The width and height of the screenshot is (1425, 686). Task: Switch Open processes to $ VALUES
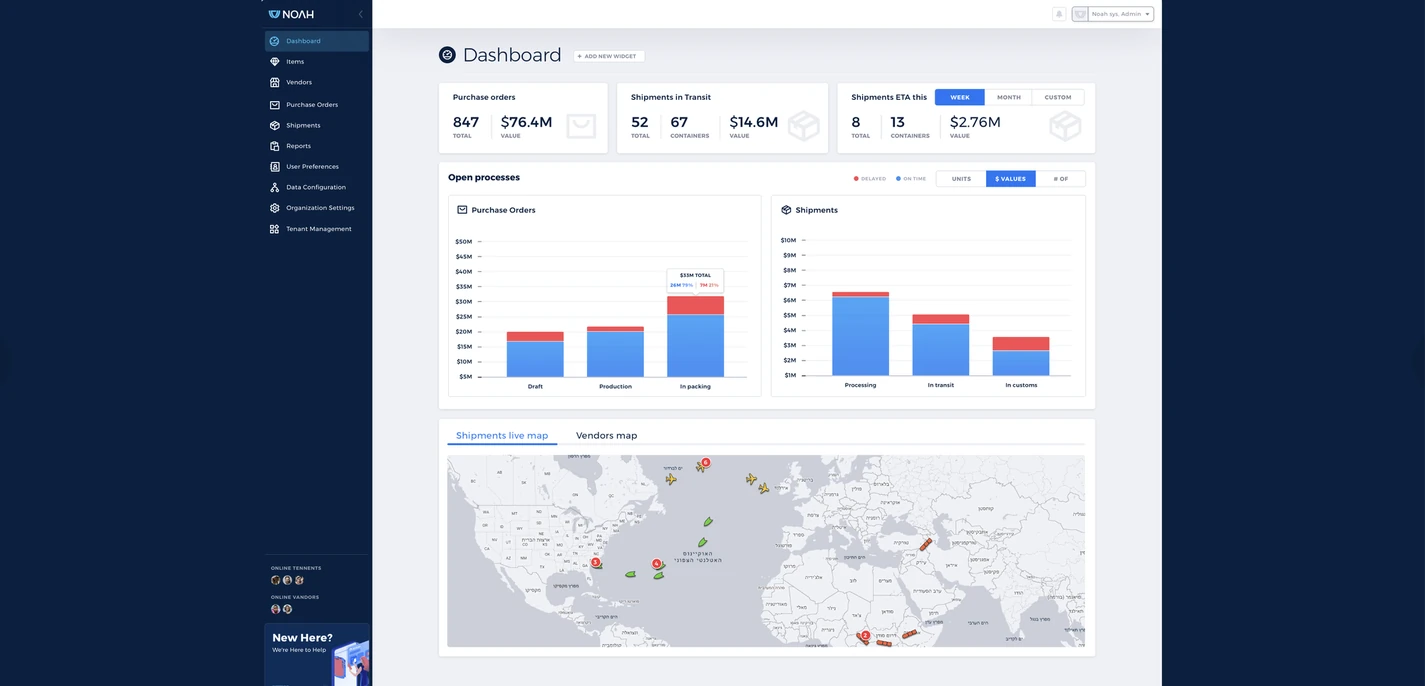tap(1011, 179)
